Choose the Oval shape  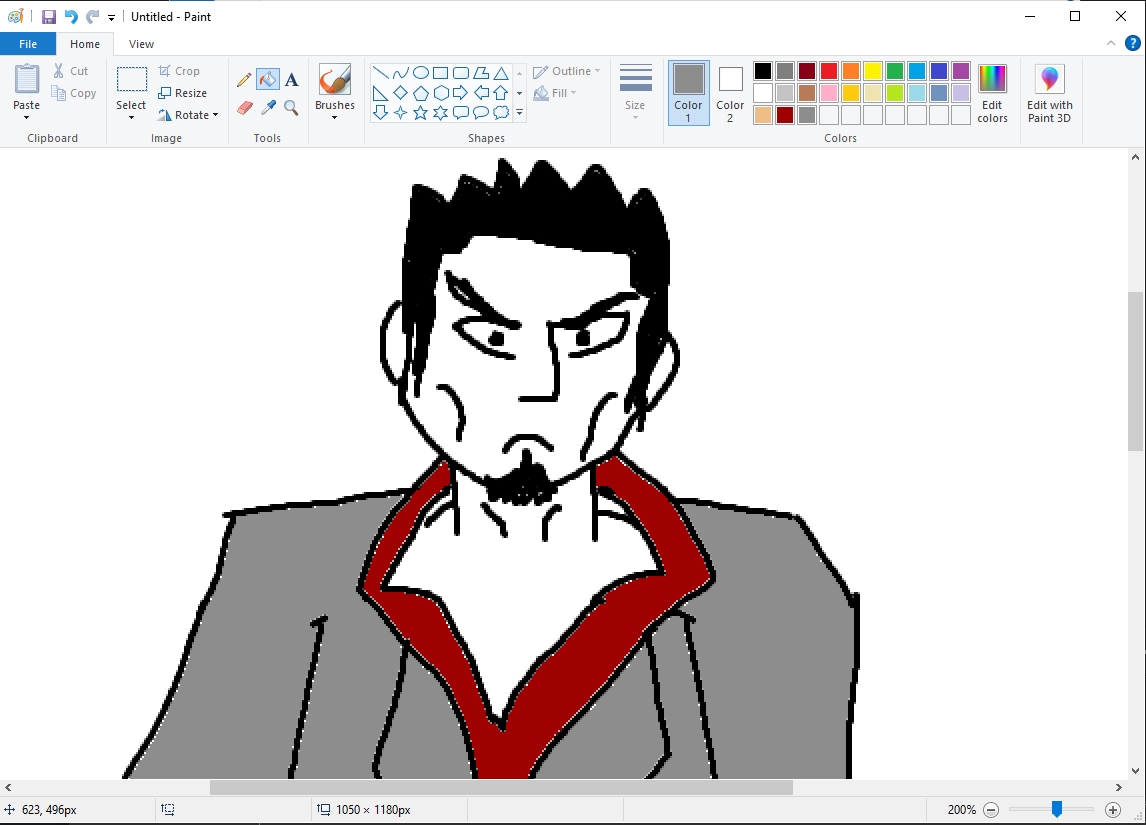point(420,72)
